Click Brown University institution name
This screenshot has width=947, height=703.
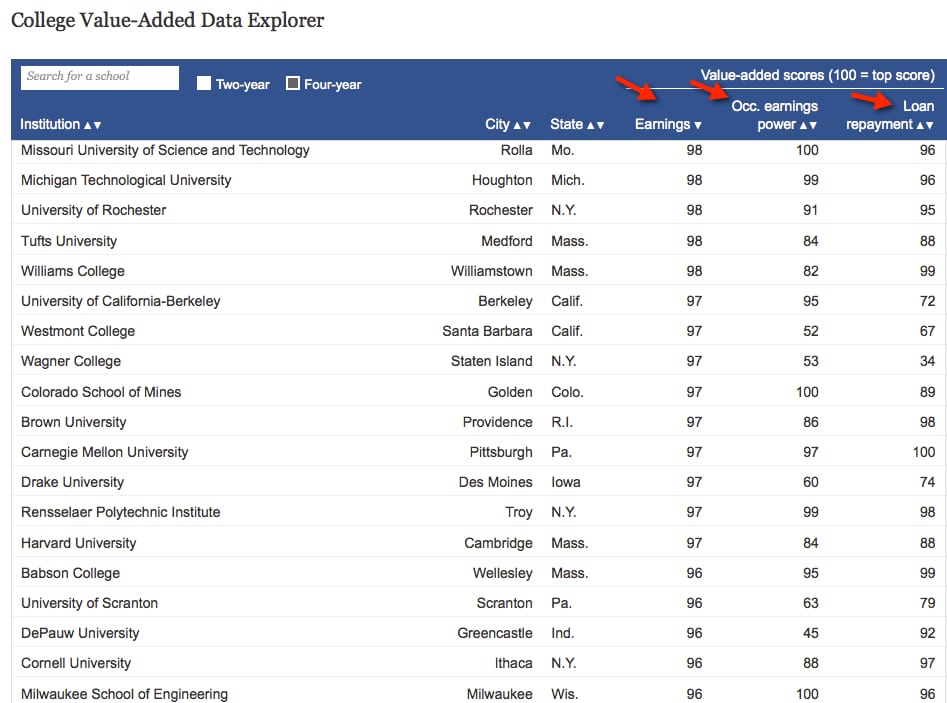pyautogui.click(x=74, y=422)
